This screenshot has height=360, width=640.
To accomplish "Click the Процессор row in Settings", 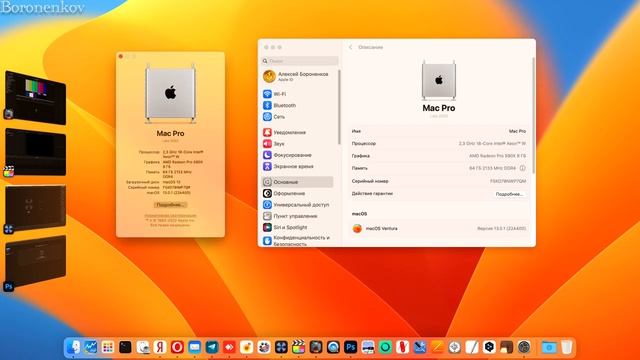I will pos(439,144).
